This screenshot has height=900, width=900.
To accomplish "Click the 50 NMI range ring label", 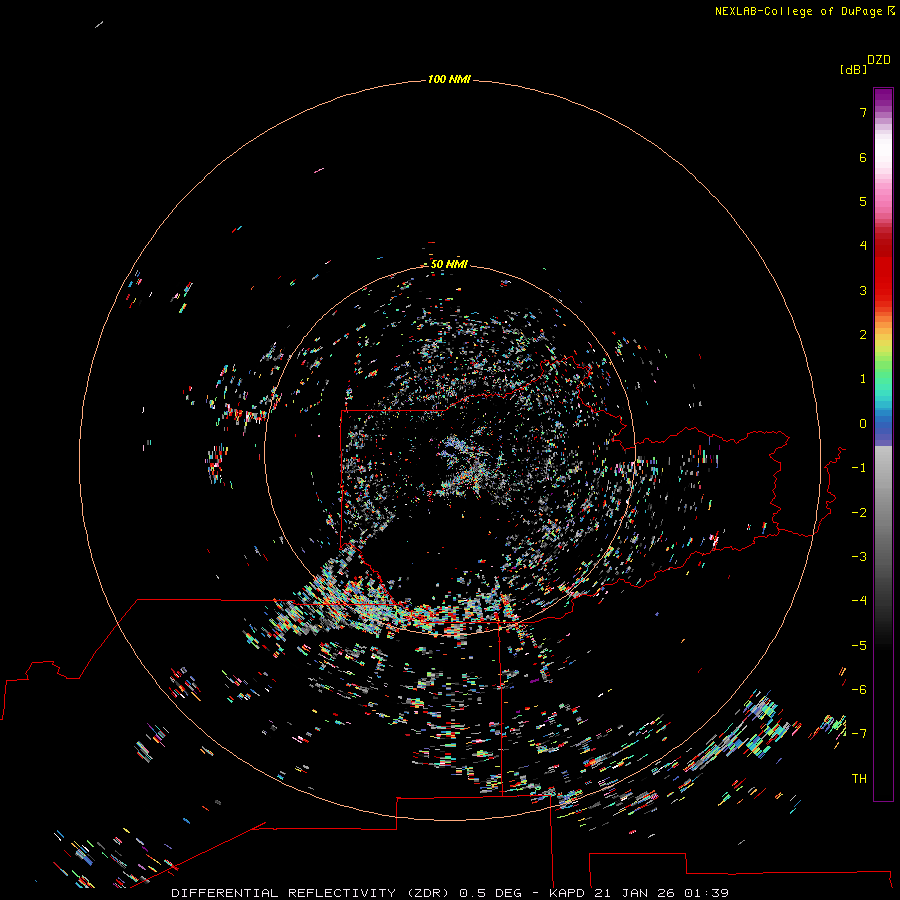I will click(x=449, y=264).
